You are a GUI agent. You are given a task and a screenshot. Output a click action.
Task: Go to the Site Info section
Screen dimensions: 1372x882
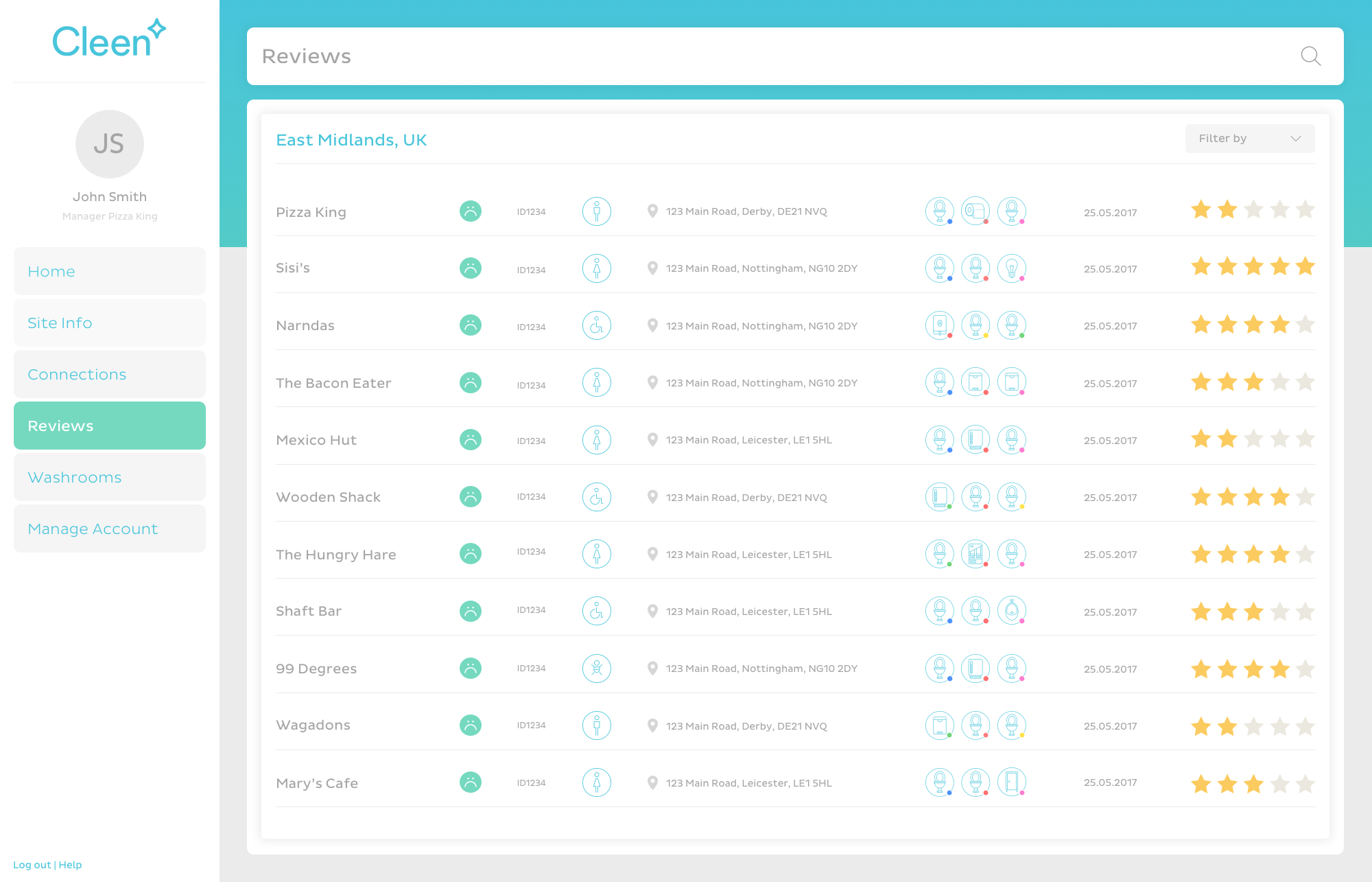tap(110, 323)
